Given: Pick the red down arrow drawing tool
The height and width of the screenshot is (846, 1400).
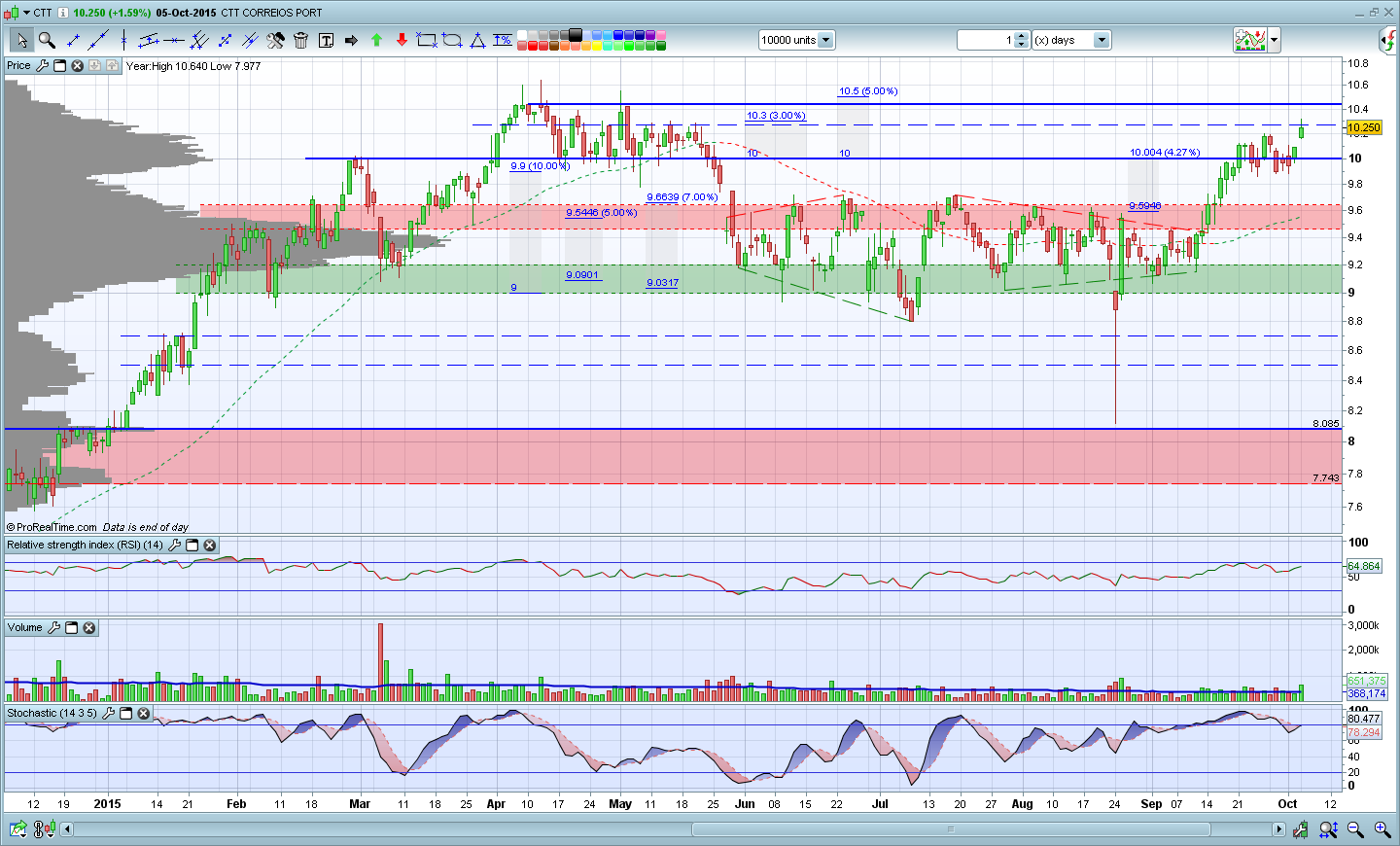Looking at the screenshot, I should pos(402,40).
